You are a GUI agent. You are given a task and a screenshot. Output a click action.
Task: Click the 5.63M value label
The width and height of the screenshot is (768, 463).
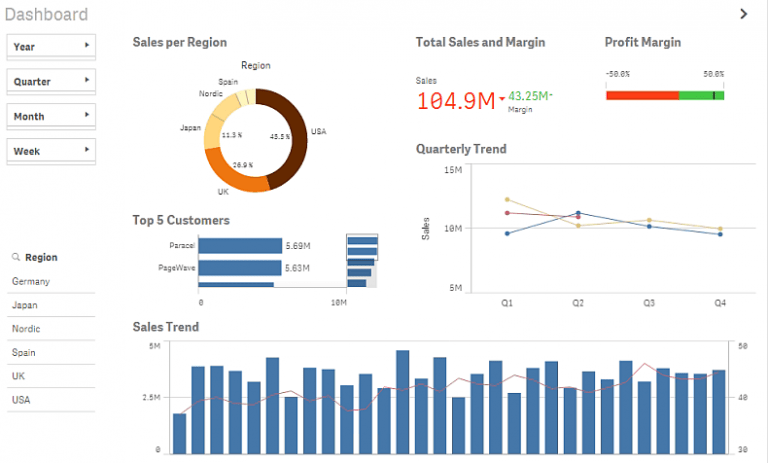[297, 268]
